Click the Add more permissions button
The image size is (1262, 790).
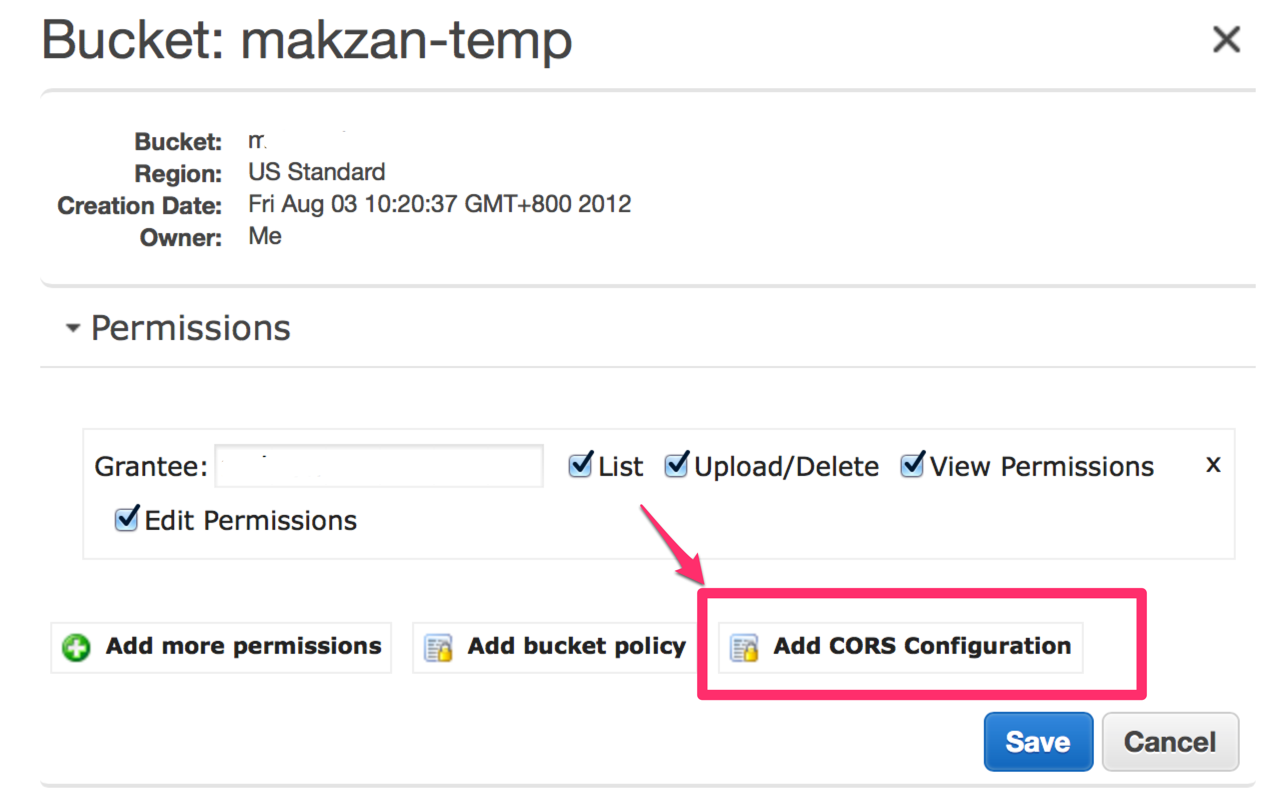221,647
